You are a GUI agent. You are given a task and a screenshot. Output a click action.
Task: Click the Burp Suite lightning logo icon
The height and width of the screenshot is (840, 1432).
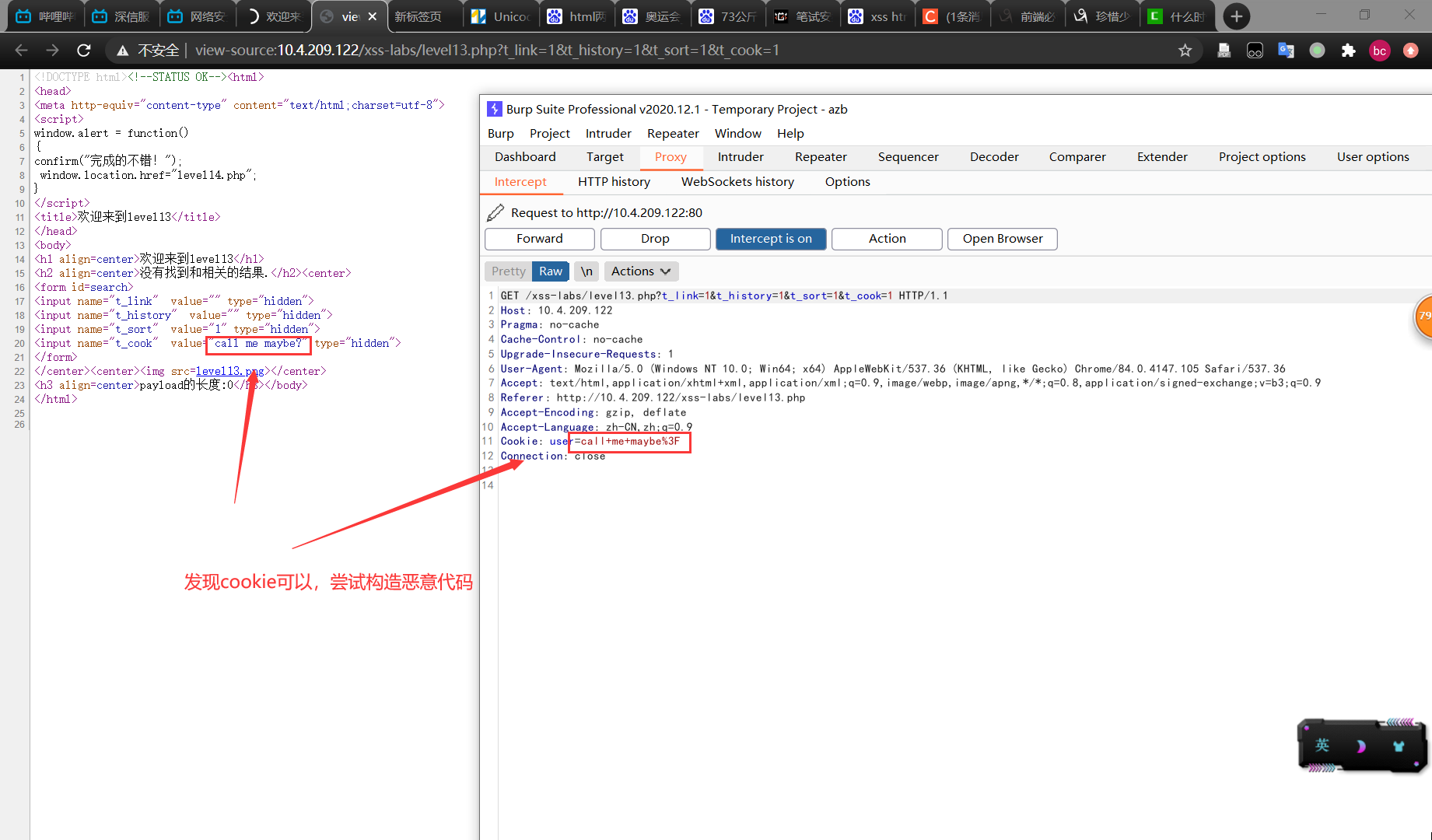pos(494,109)
